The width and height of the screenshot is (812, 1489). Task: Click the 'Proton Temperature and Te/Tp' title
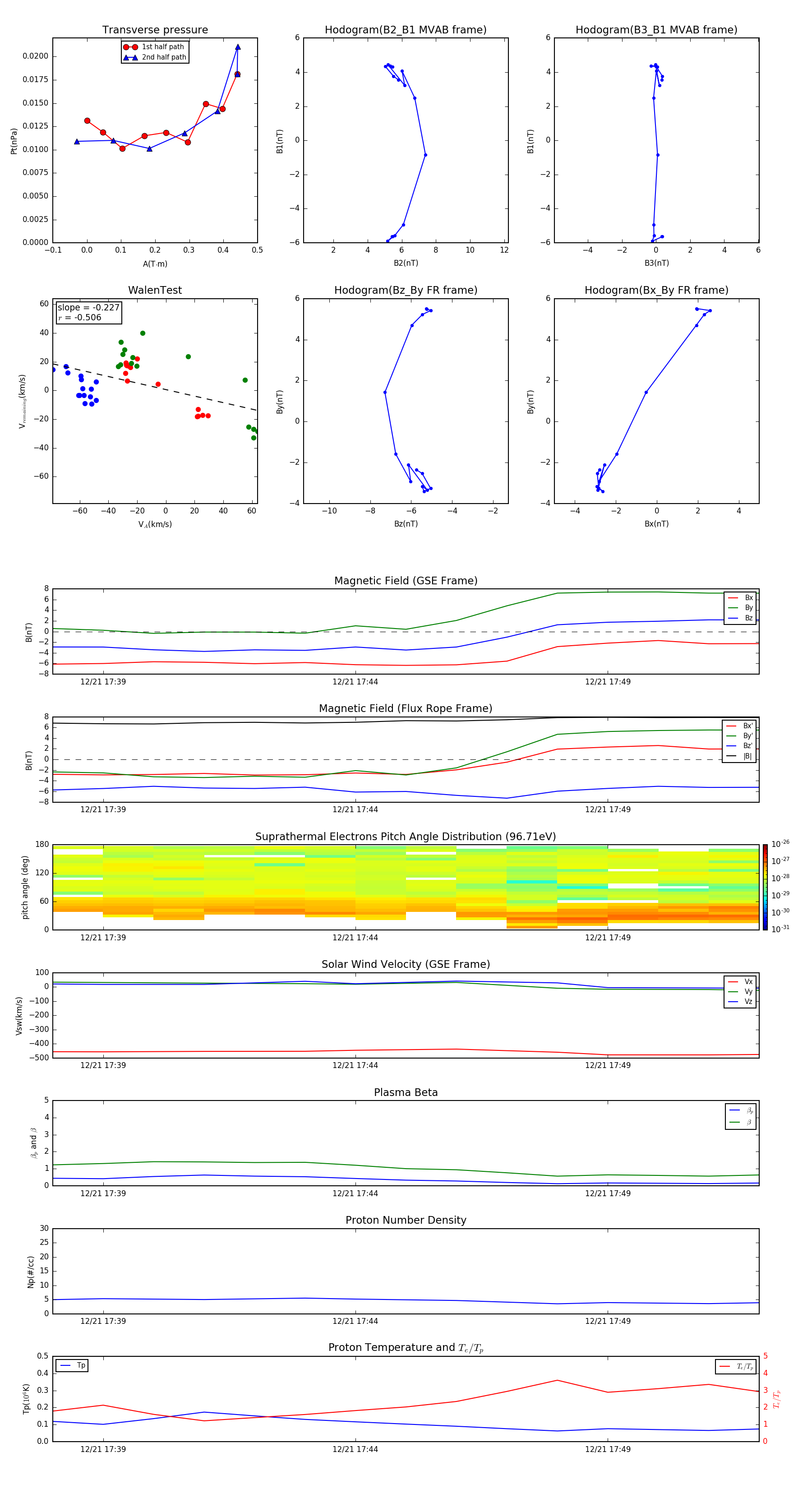pos(406,1348)
